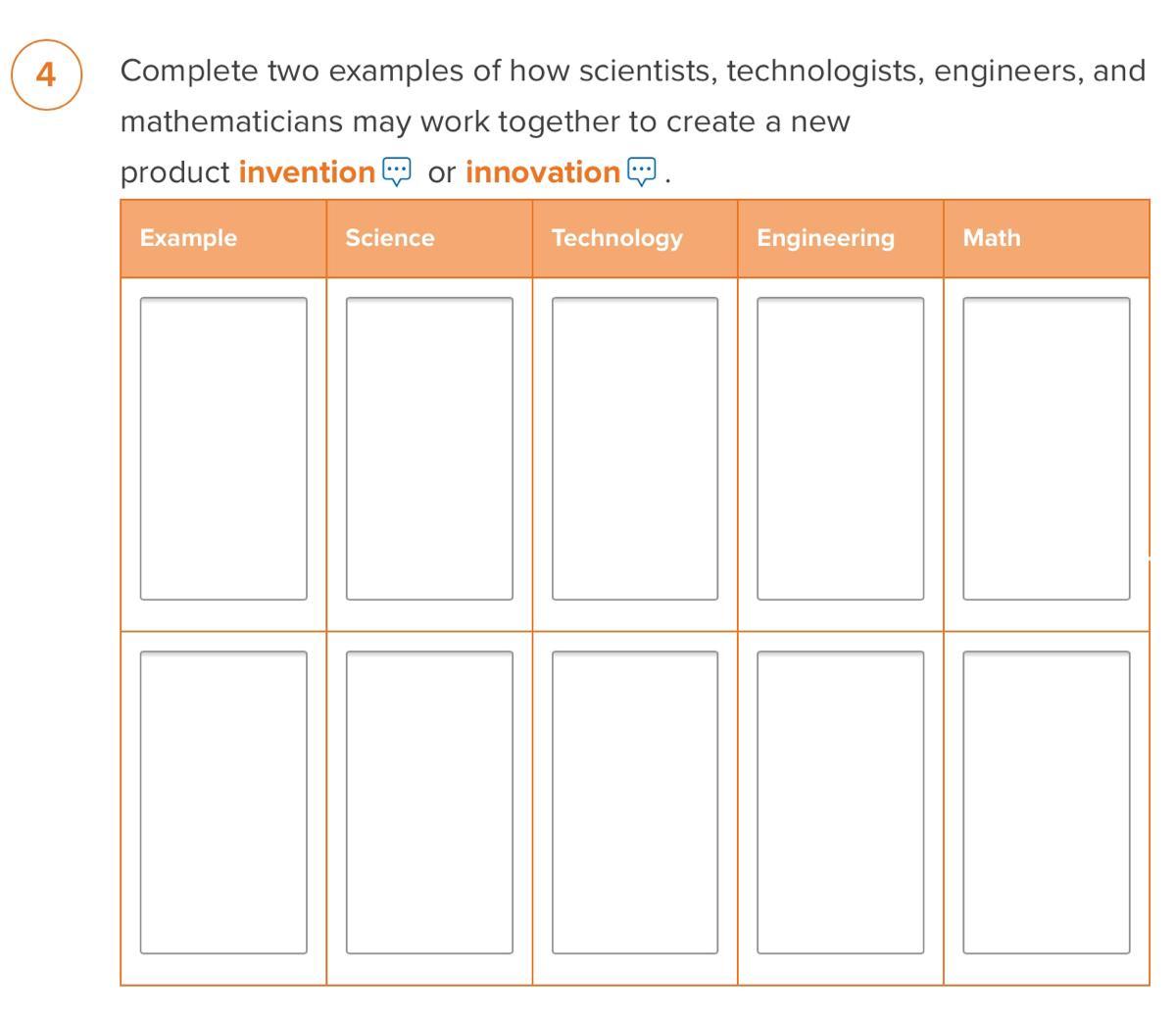The width and height of the screenshot is (1176, 1019).
Task: Click first row Science text box
Action: pos(429,449)
